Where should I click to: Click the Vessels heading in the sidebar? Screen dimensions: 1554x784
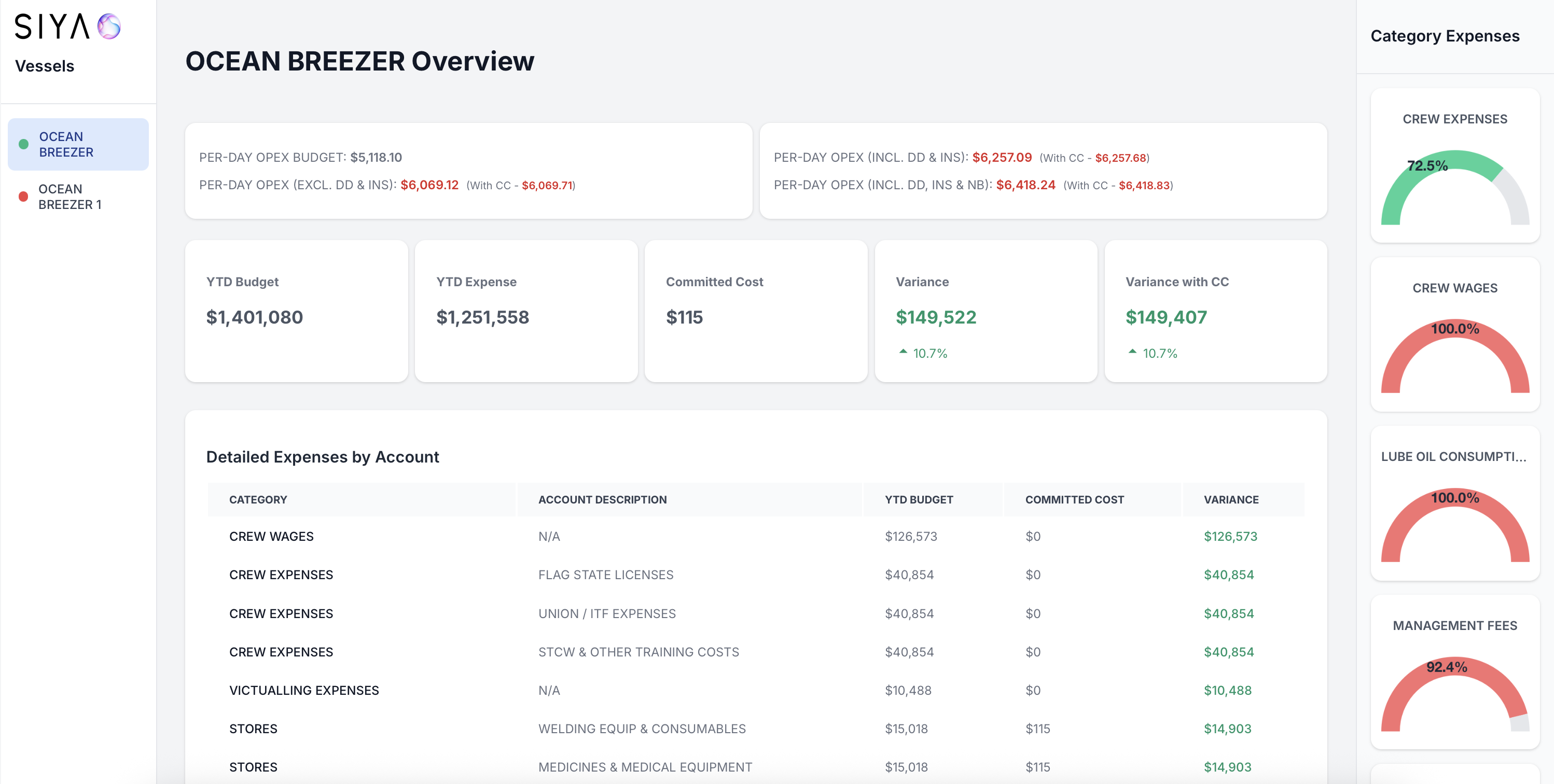coord(44,65)
